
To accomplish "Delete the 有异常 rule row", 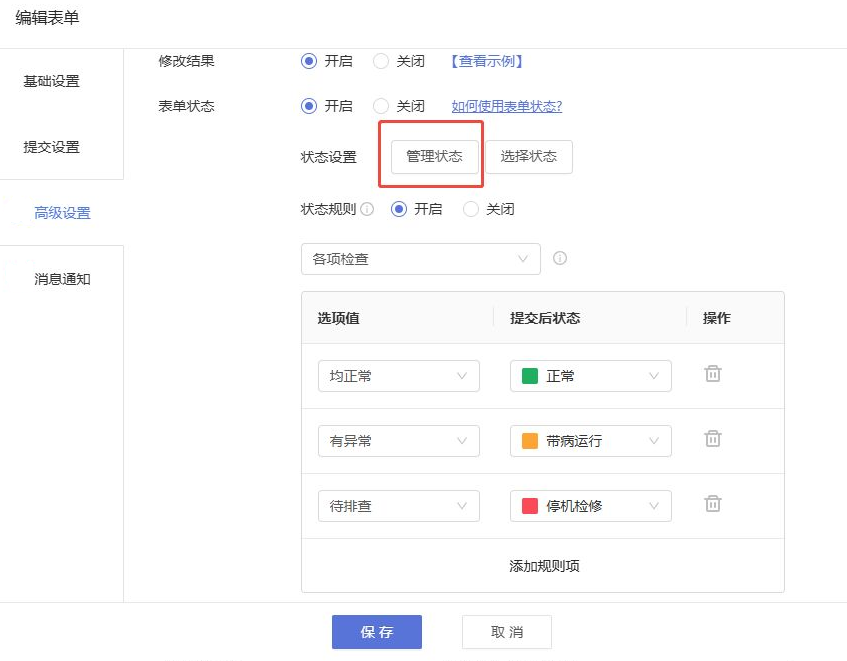I will [712, 439].
